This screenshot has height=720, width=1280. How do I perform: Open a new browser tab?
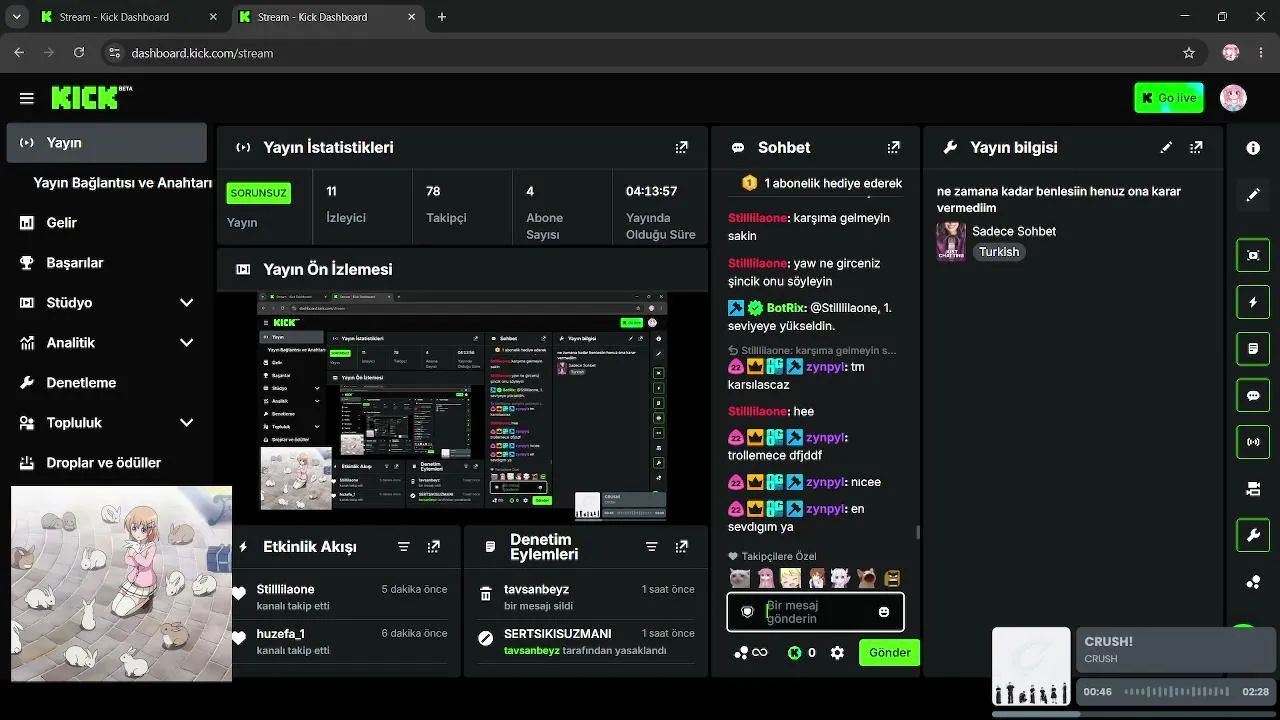442,17
